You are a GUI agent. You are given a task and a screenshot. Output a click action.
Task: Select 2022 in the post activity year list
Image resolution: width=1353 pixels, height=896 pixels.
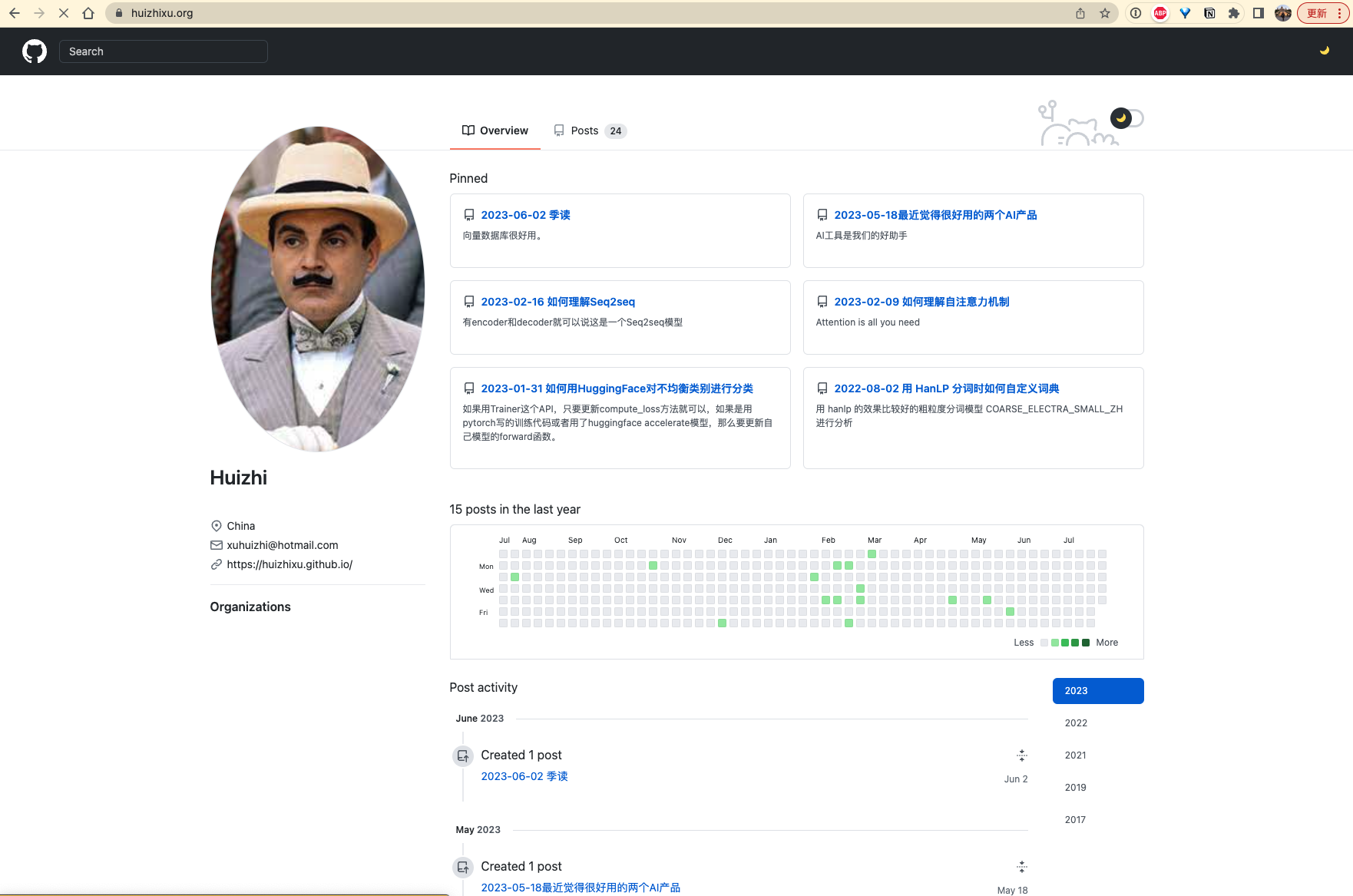click(1076, 722)
